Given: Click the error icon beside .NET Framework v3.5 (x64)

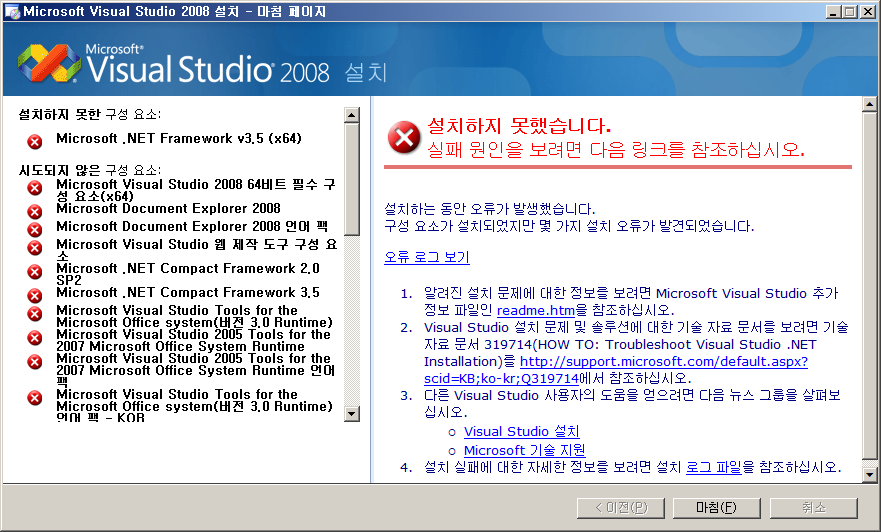Looking at the screenshot, I should tap(35, 142).
